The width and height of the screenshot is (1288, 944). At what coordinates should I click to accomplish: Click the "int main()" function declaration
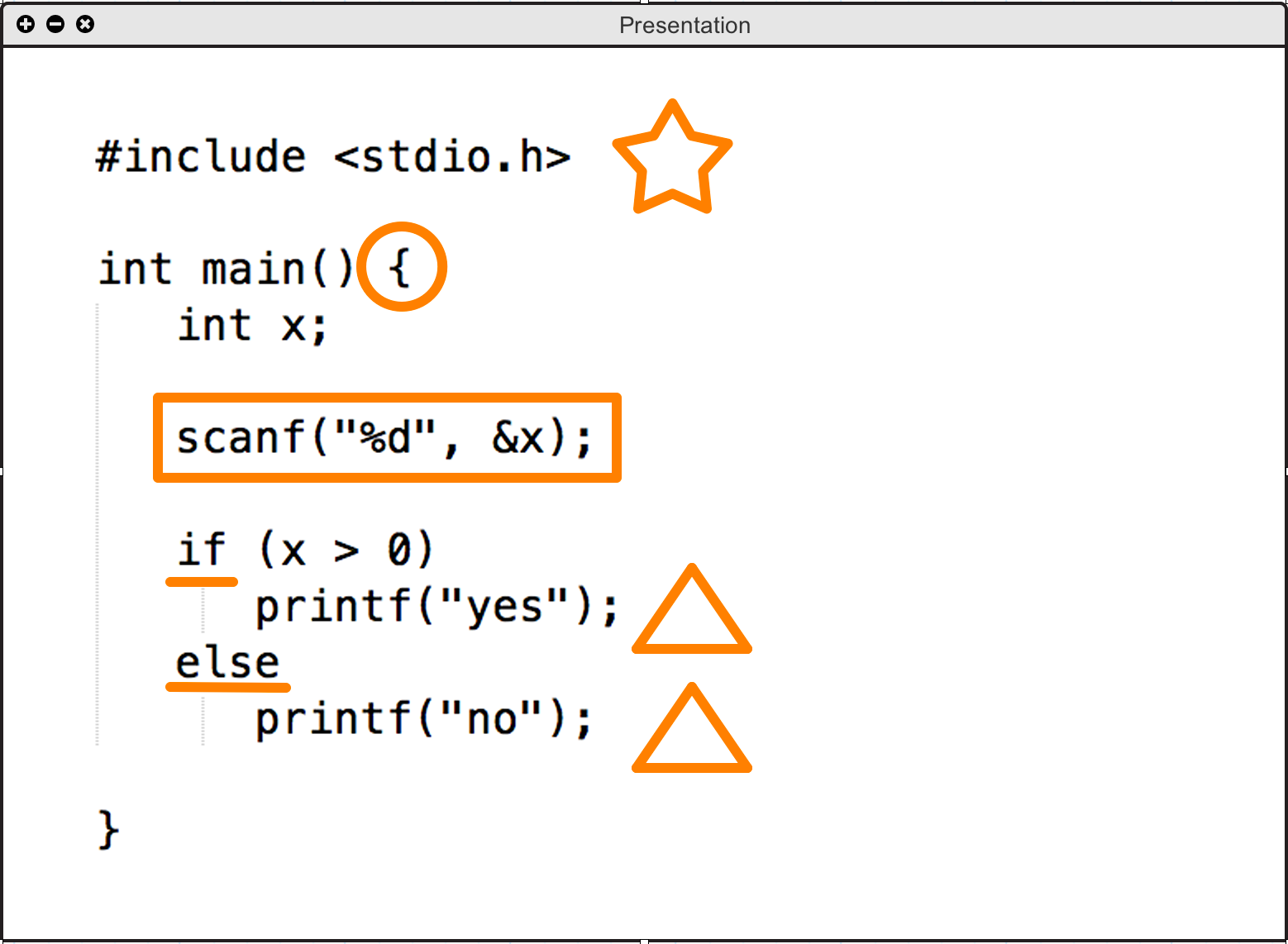point(226,269)
